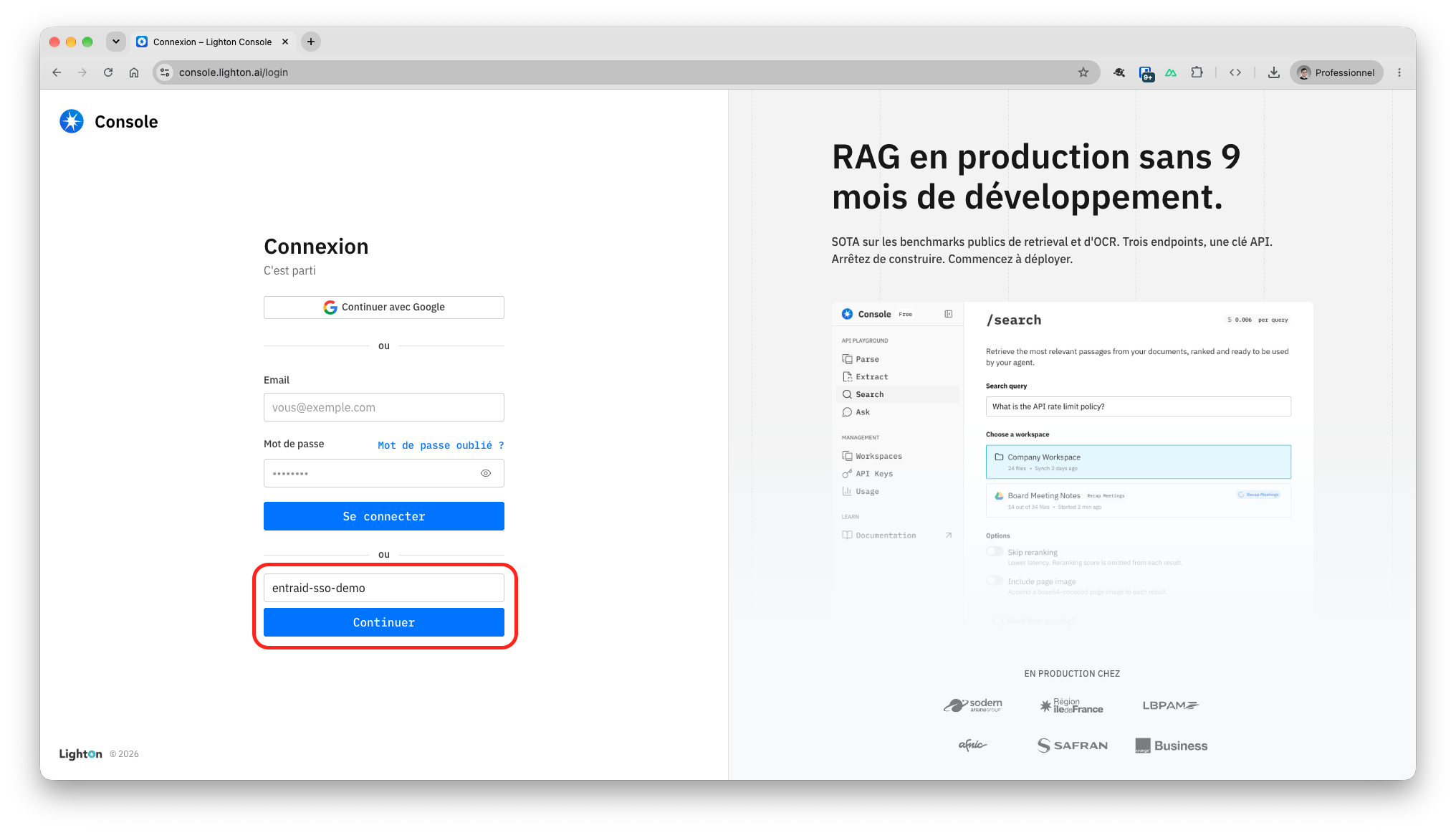Bookmark this page with the star icon

click(1083, 72)
